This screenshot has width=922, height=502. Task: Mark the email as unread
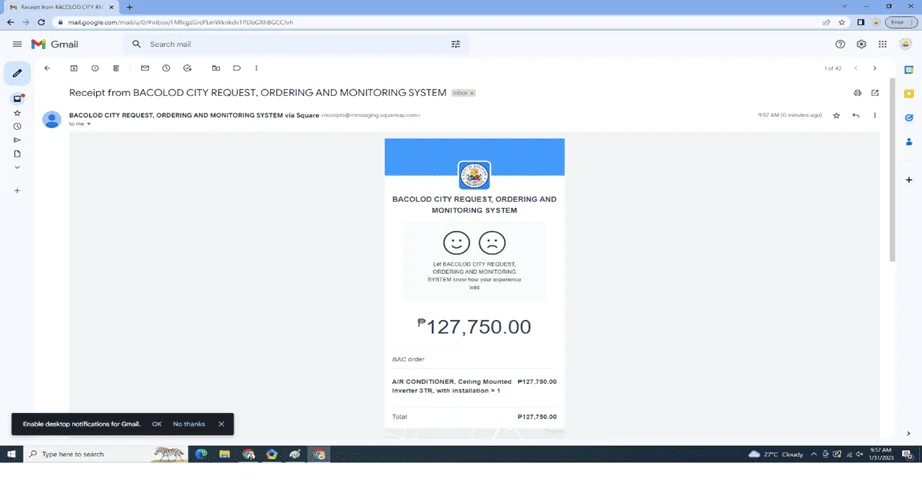145,68
